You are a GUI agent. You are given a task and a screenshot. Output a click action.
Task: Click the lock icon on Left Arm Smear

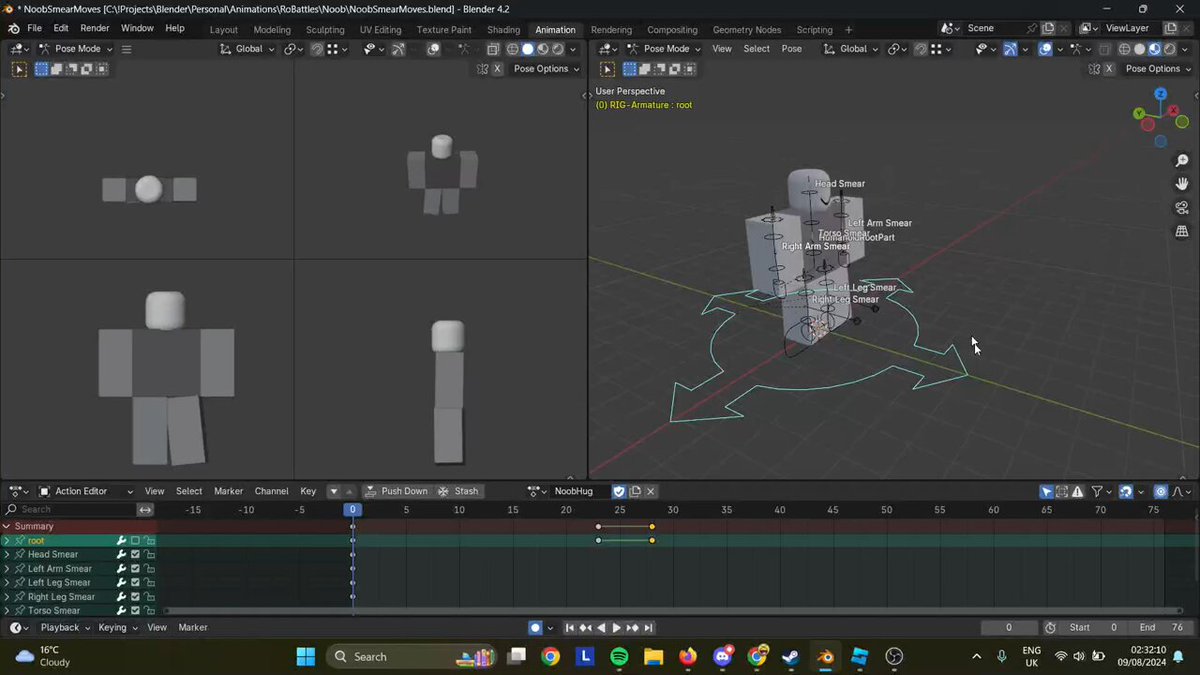tap(149, 569)
